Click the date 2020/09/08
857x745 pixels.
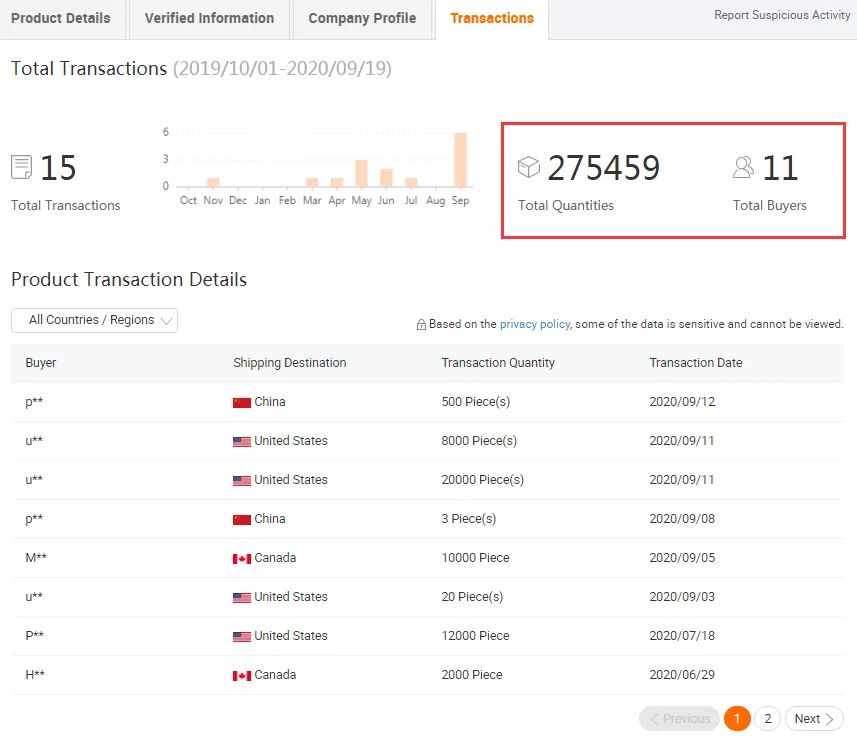682,519
